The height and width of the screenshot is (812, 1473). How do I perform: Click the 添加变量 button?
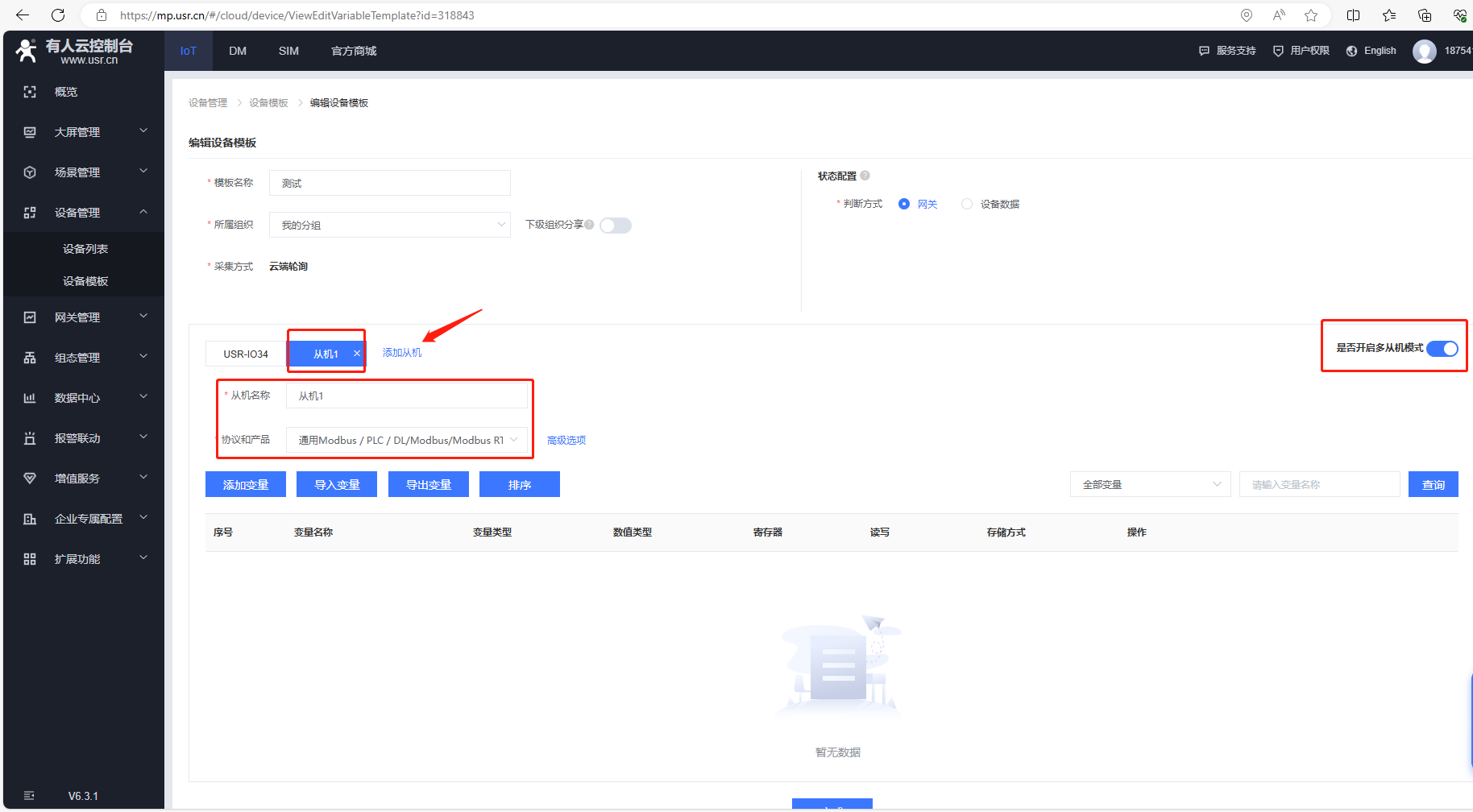246,484
